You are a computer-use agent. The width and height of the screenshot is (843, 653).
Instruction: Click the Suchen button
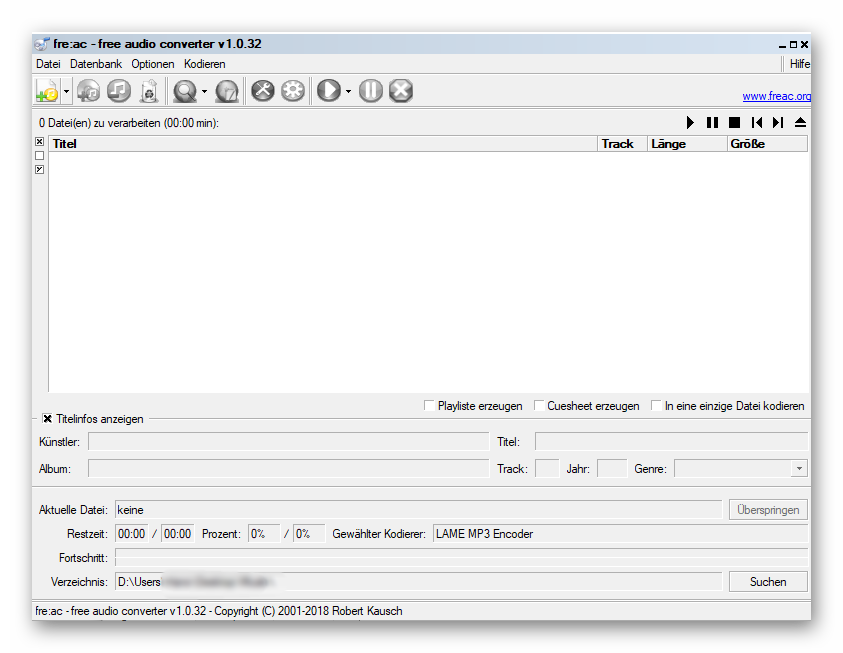[x=768, y=582]
